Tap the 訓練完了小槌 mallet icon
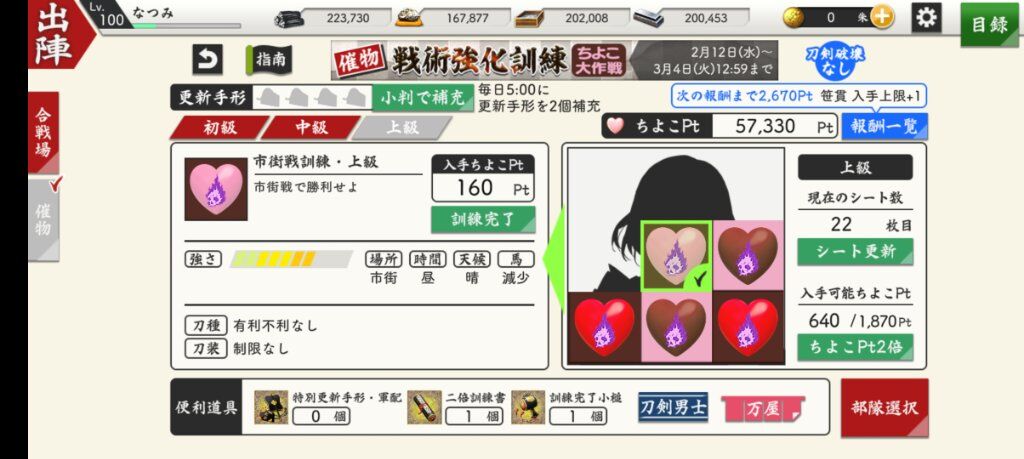 click(528, 407)
